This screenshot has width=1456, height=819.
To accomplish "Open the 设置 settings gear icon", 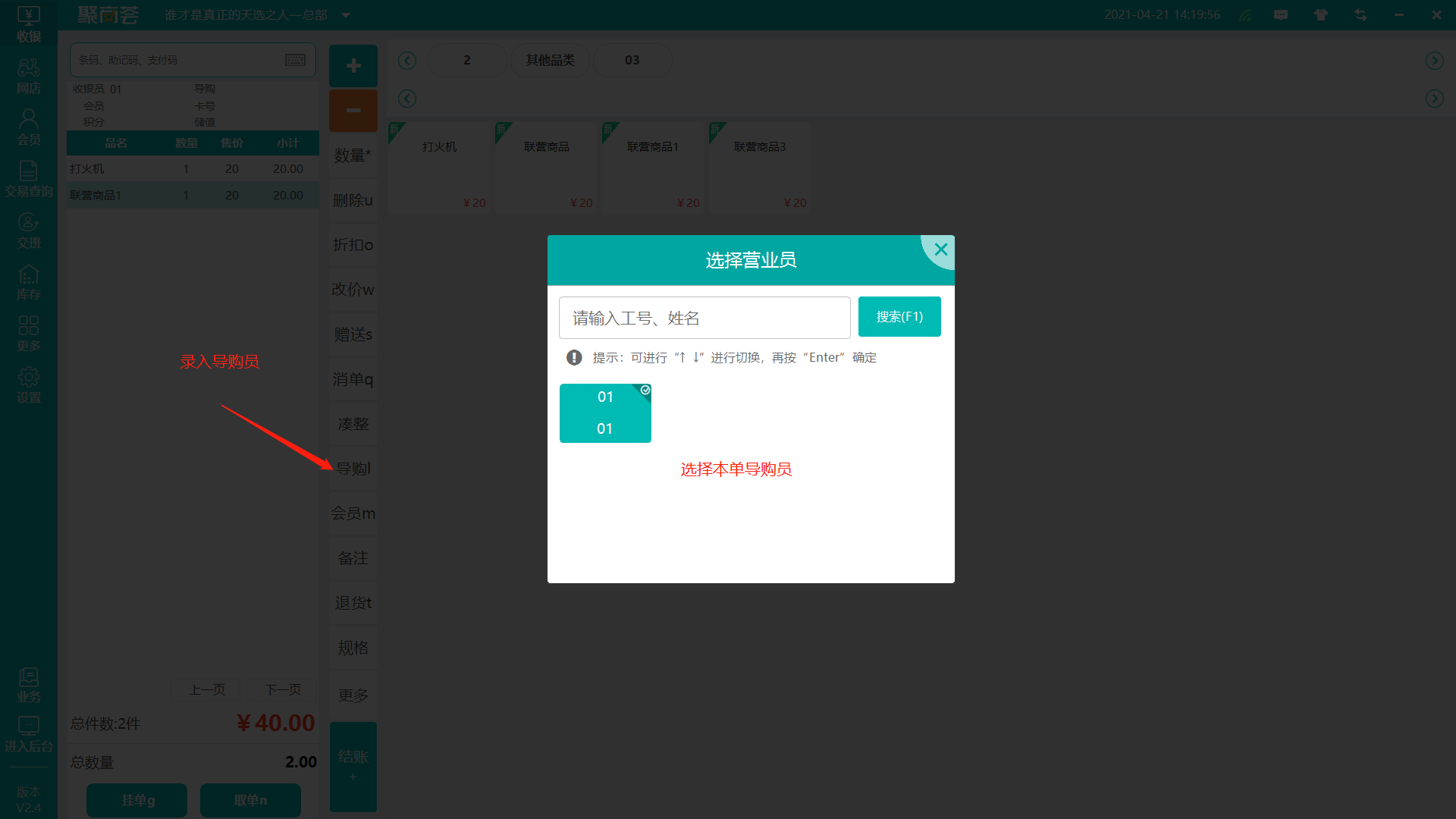I will point(29,385).
